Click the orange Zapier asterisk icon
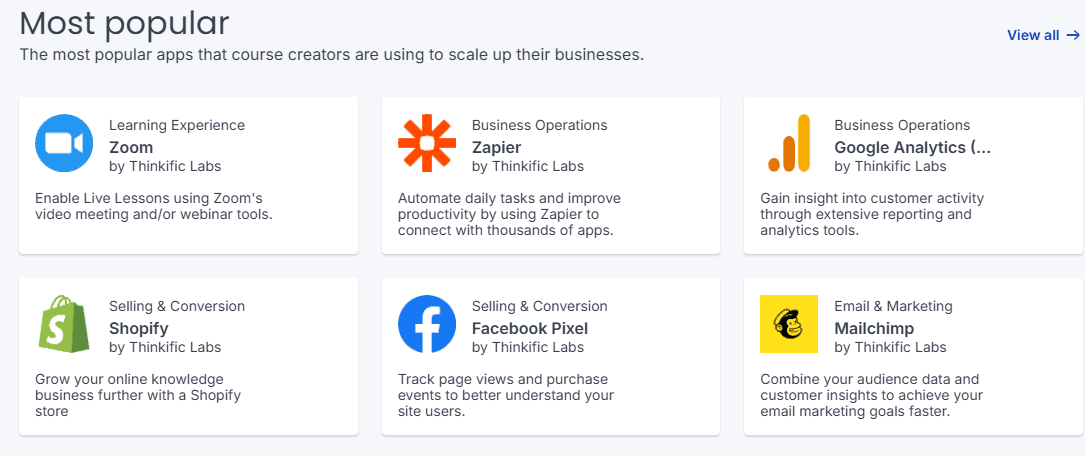This screenshot has width=1085, height=456. [x=427, y=143]
